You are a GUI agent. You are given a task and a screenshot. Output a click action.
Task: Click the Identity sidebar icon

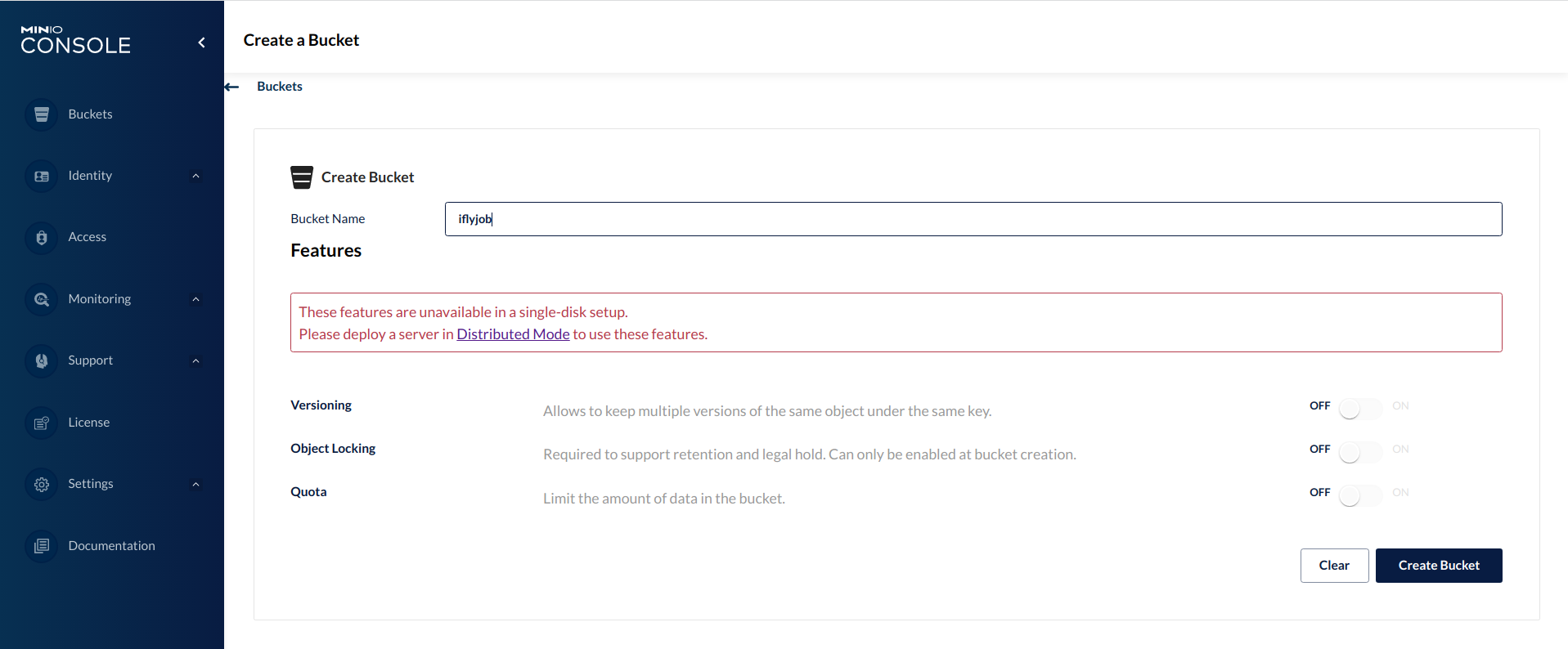click(x=42, y=176)
